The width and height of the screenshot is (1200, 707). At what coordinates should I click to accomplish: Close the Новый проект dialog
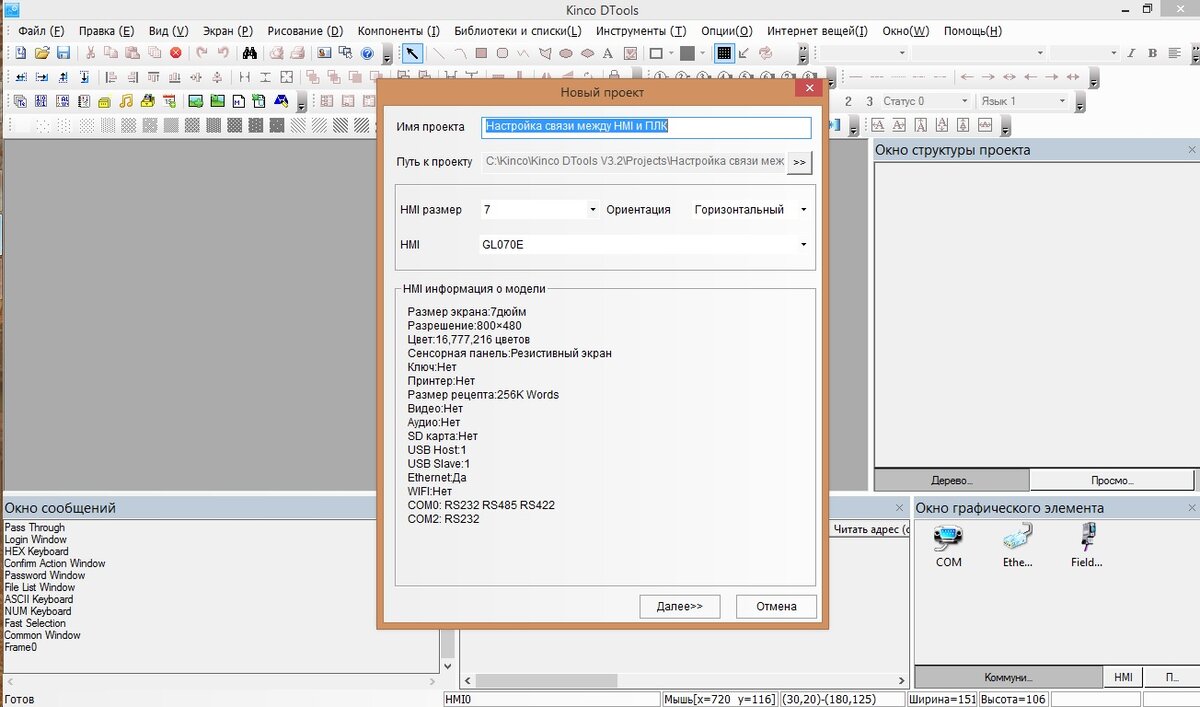[809, 89]
